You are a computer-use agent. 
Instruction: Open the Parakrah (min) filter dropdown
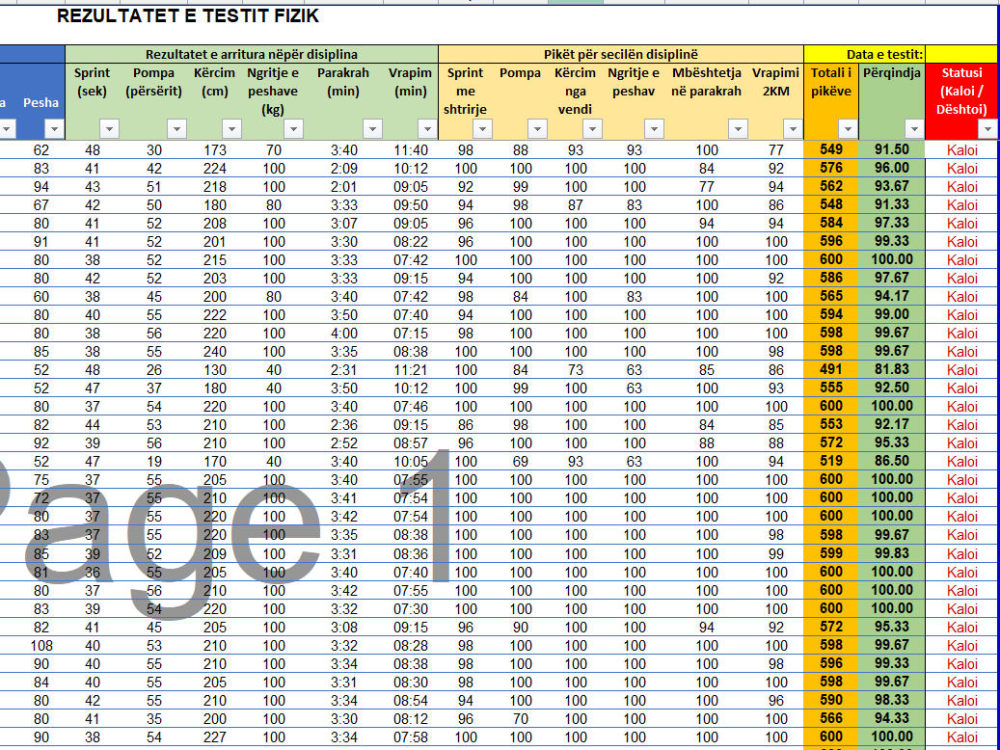372,129
